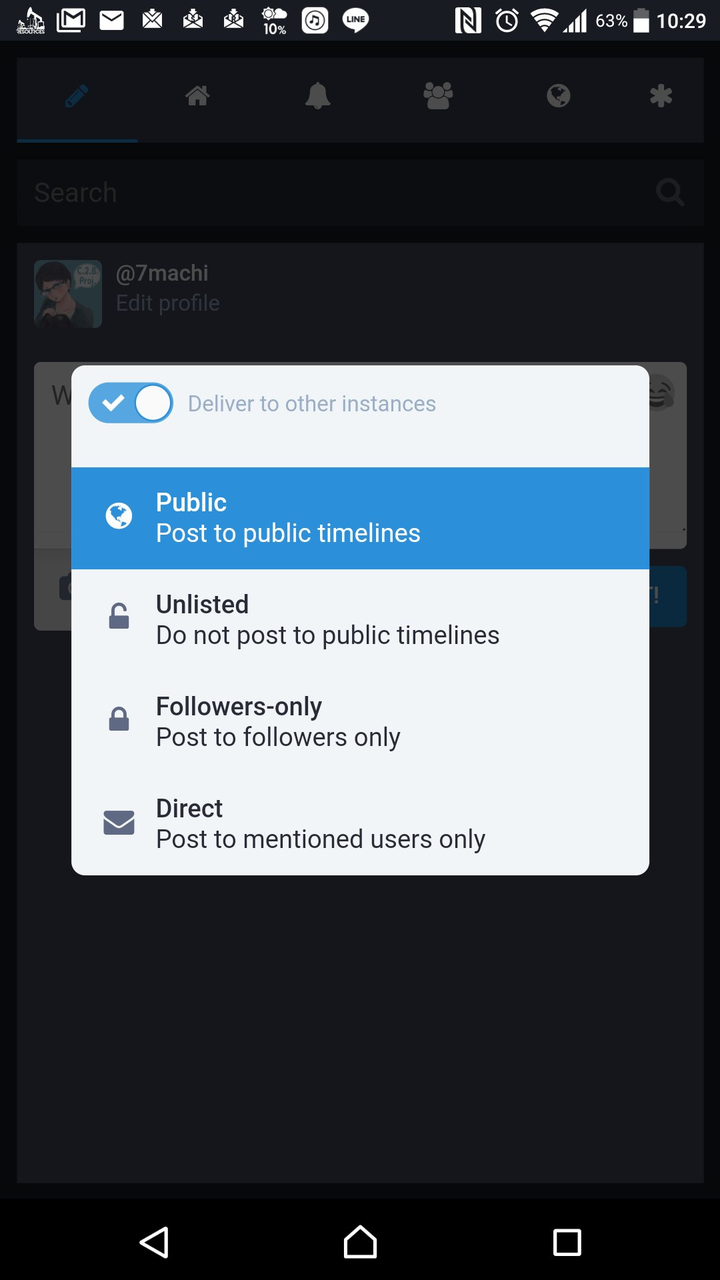Choose Direct post visibility
This screenshot has width=720, height=1280.
coord(360,824)
